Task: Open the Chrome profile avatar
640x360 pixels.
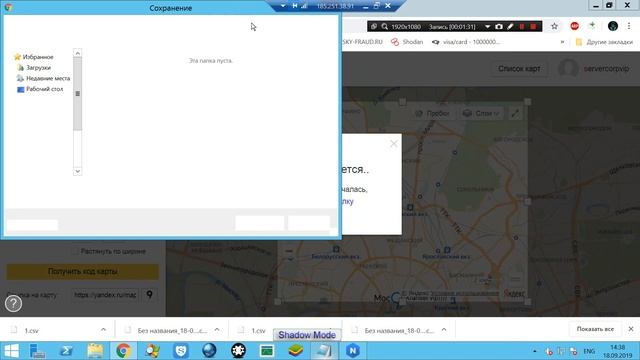Action: coord(613,26)
